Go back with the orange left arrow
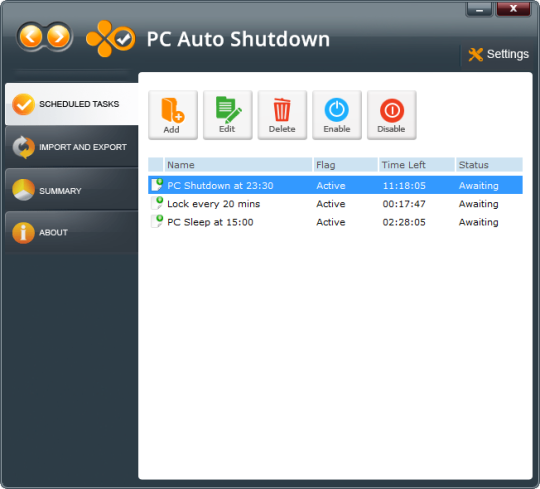The width and height of the screenshot is (540, 489). [x=31, y=37]
